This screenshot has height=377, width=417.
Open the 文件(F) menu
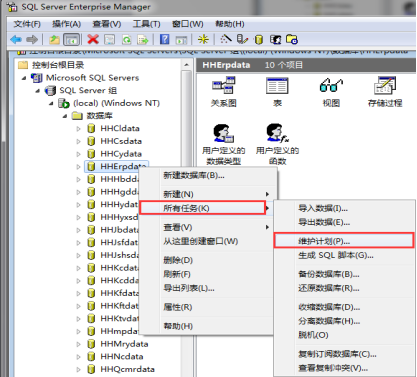click(x=27, y=24)
